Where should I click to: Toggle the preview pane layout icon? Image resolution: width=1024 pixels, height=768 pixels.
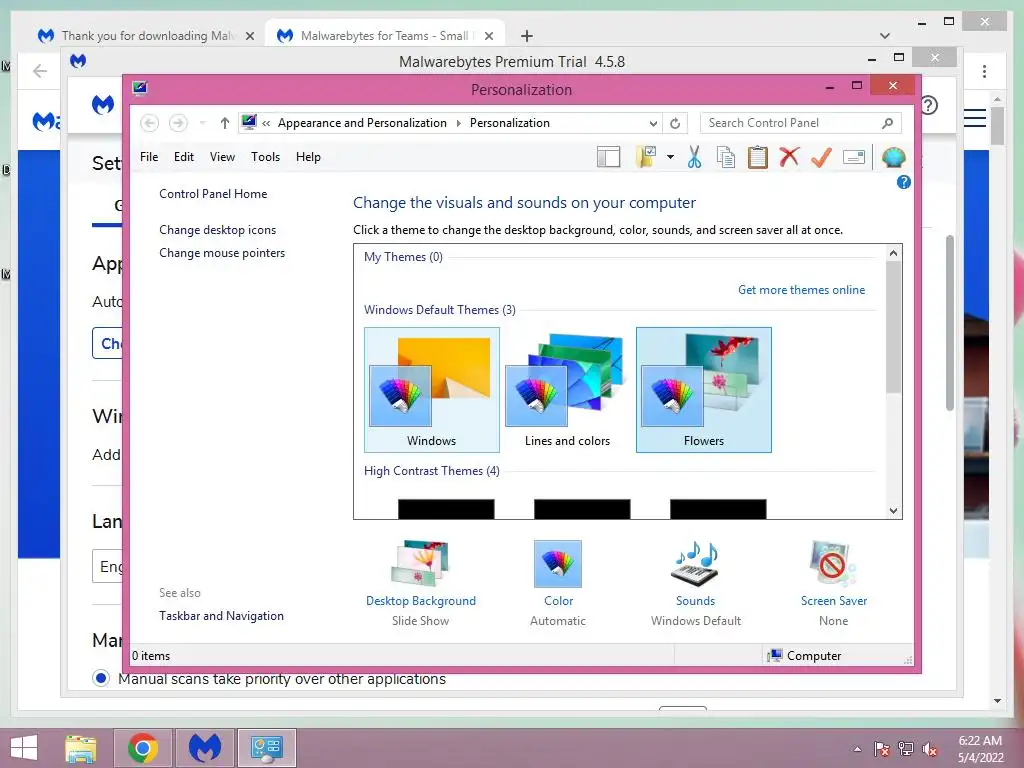(x=608, y=157)
